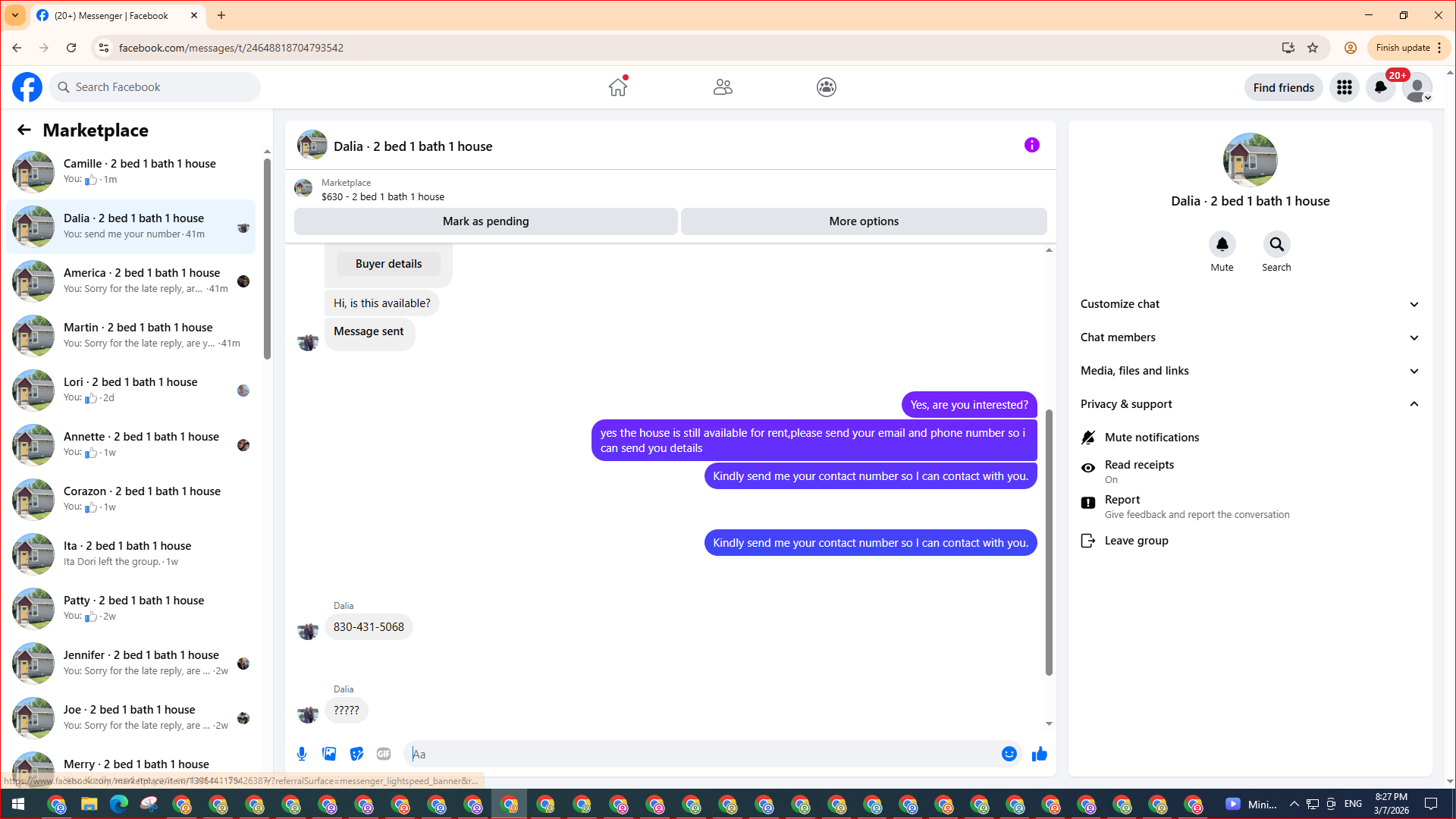
Task: Open the emoji picker in message box
Action: (1009, 754)
